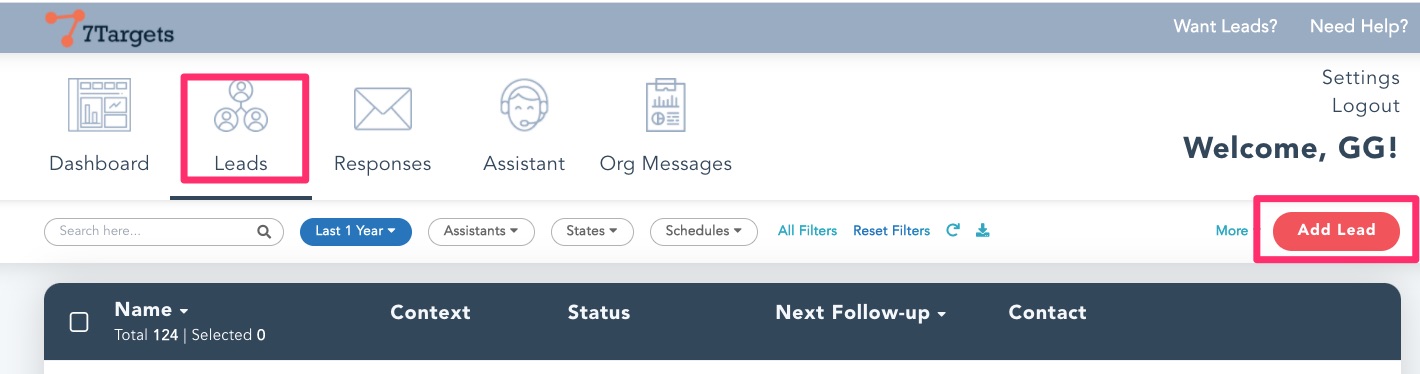Click the 7Targets logo
Screen dimensions: 1420x374
(110, 29)
